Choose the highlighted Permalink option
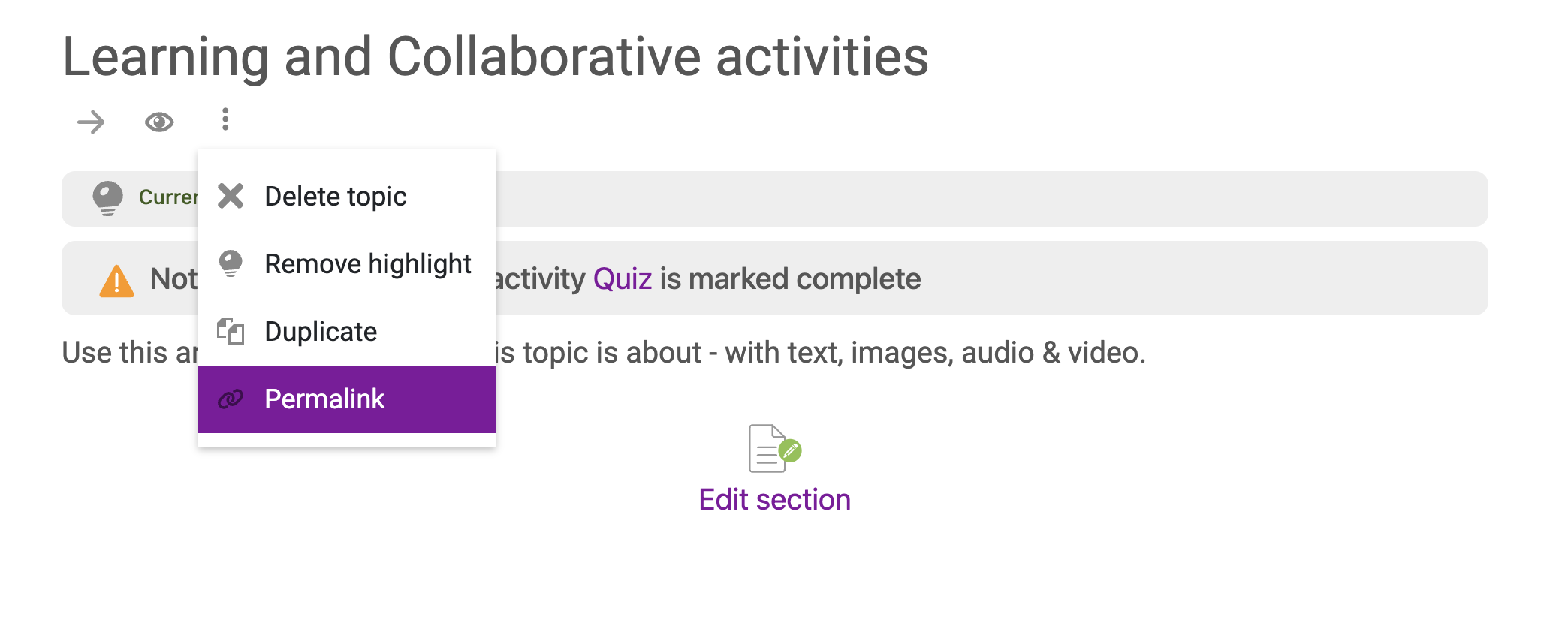The width and height of the screenshot is (1568, 617). [347, 399]
